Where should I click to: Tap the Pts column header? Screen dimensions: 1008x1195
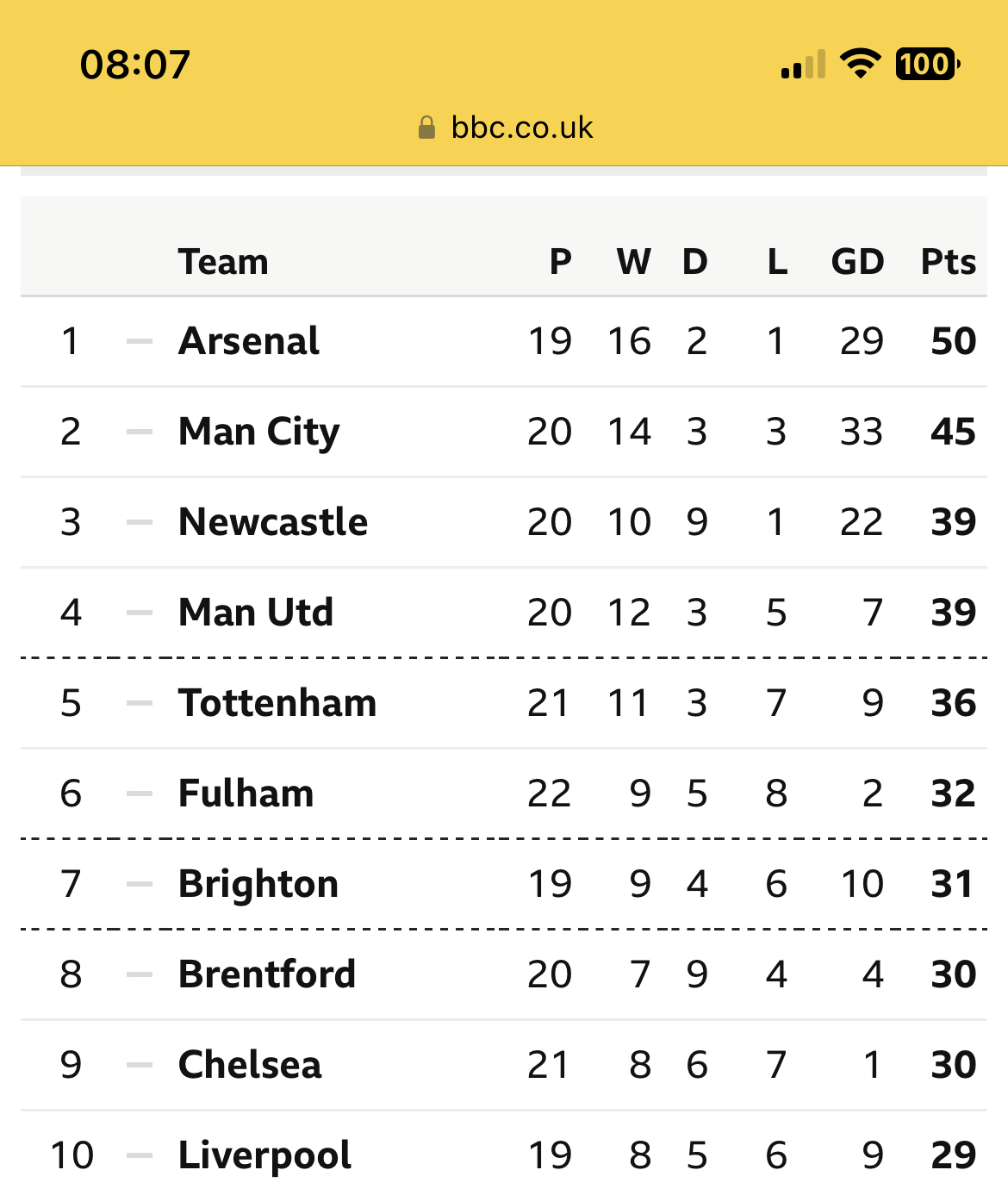point(949,262)
